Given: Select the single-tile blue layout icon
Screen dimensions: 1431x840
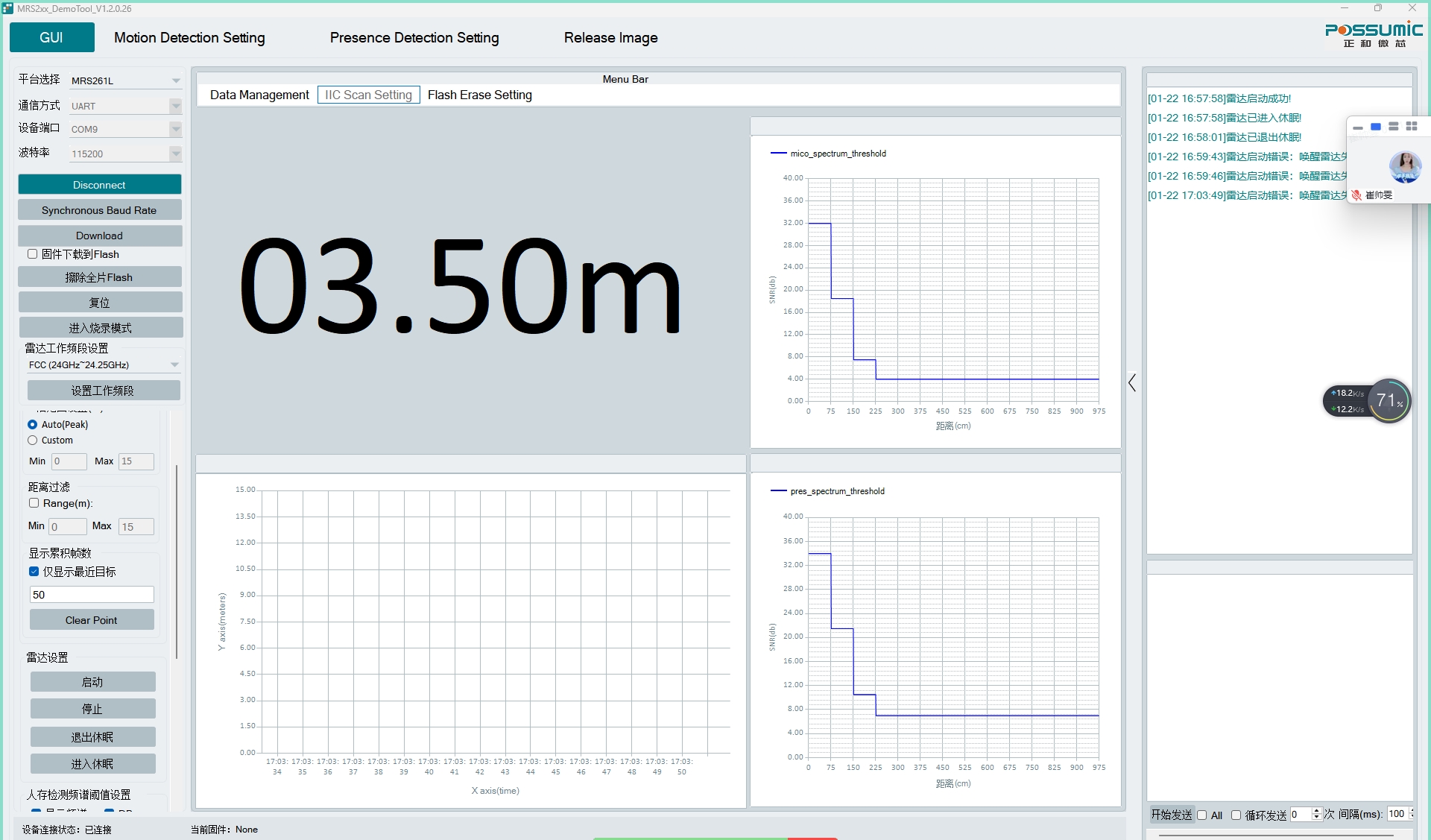Looking at the screenshot, I should click(x=1376, y=127).
